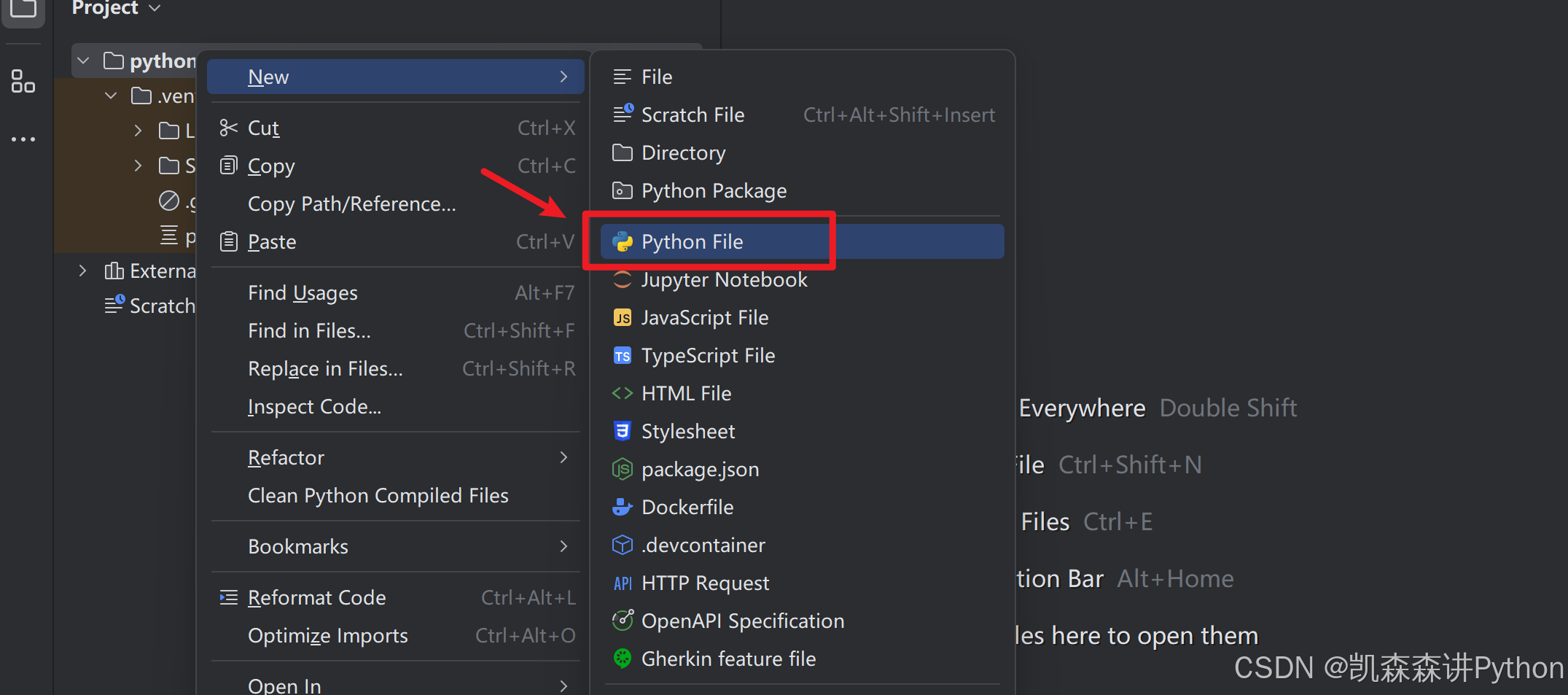Select Scratches item in project tree
Screen dimensions: 1568x695
161,306
